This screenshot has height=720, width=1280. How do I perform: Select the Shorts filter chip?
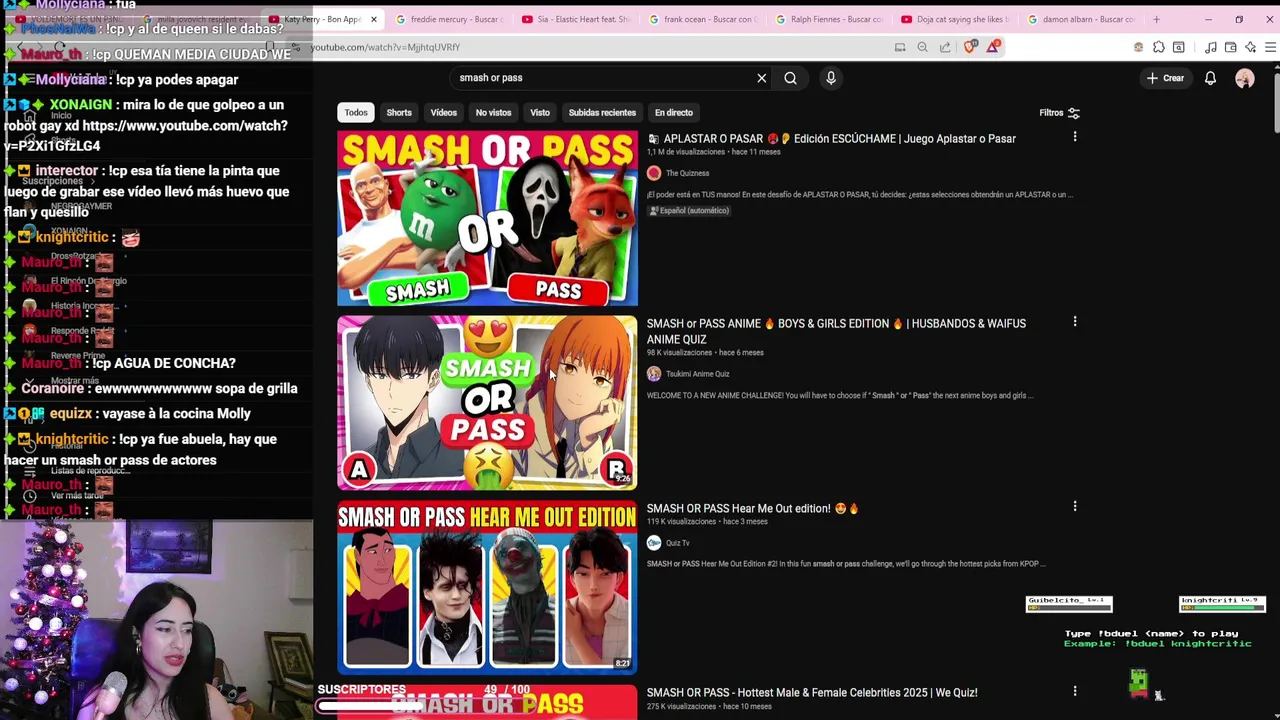(x=399, y=113)
